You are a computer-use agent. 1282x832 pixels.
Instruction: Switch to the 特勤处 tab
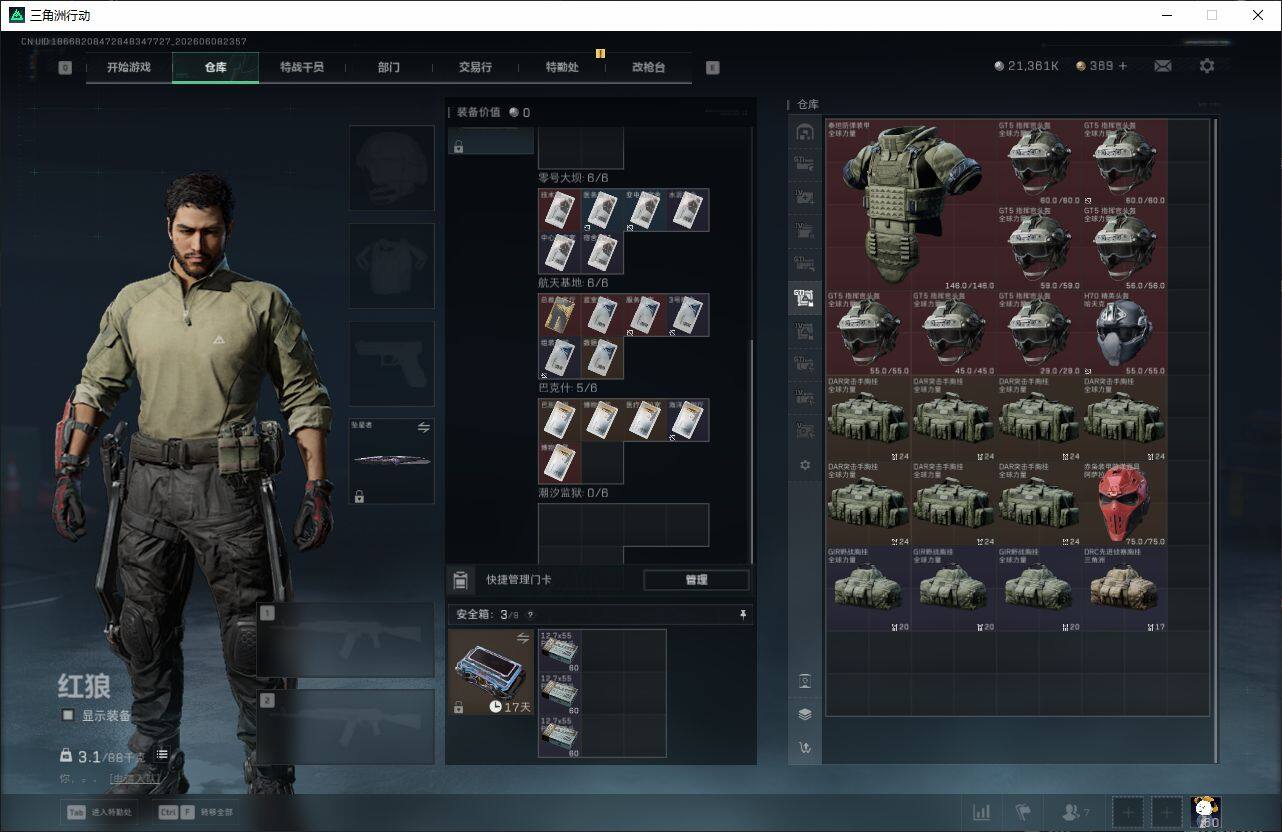(562, 67)
